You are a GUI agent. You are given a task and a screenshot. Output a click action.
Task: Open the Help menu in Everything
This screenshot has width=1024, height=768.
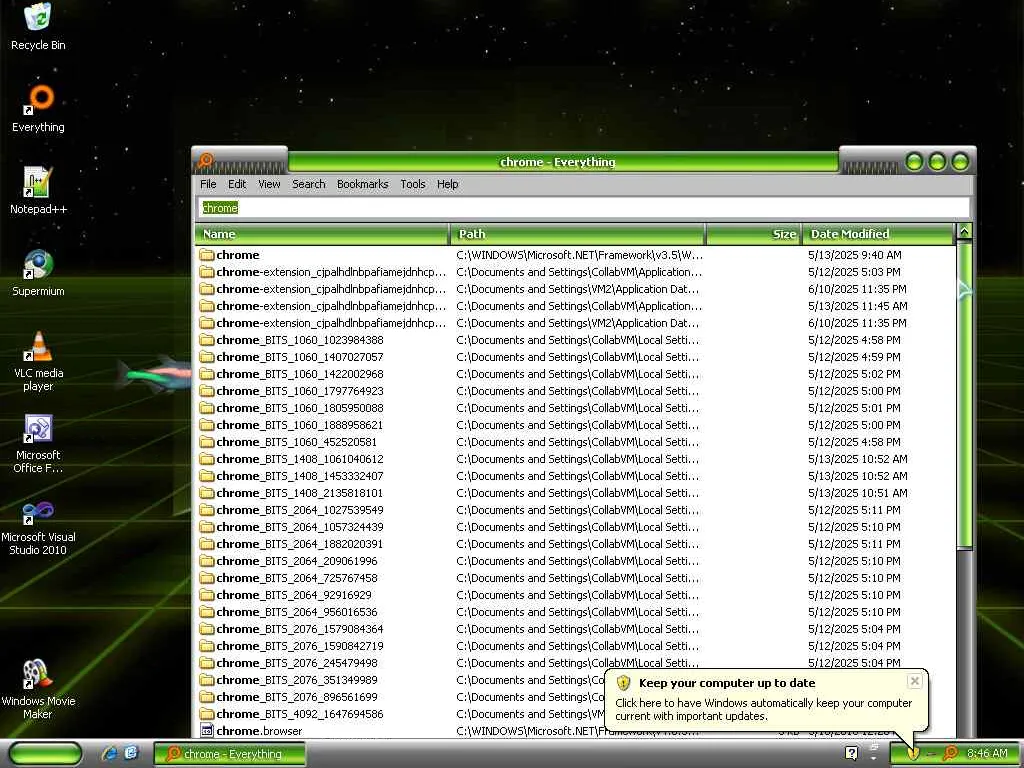[447, 184]
